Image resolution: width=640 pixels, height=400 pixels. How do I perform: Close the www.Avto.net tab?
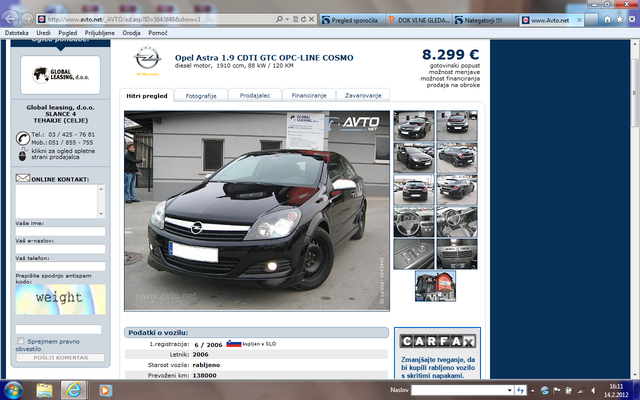579,20
